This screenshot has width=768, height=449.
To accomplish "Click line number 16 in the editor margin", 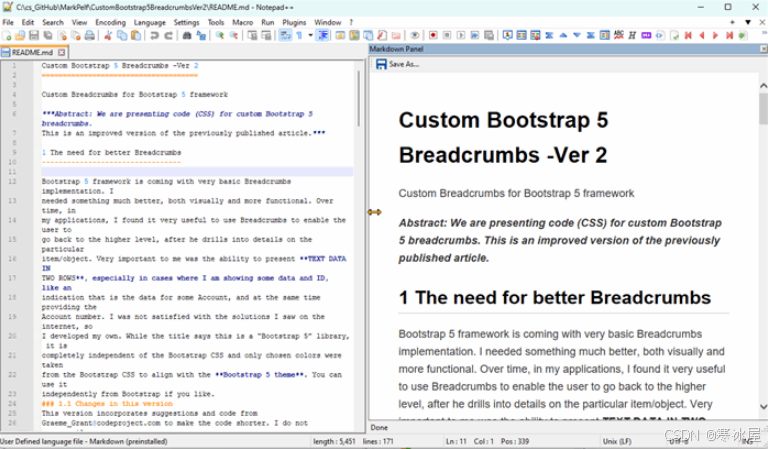I will [x=12, y=259].
